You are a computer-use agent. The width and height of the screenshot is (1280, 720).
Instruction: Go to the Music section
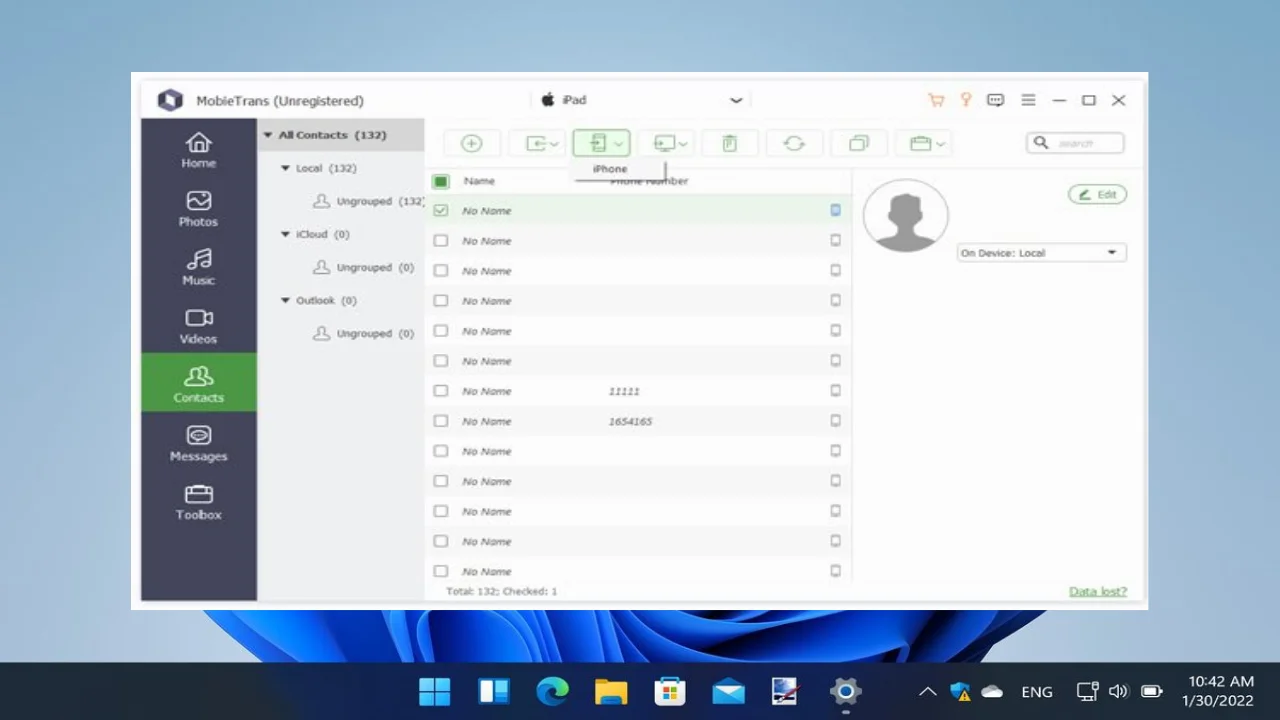click(x=198, y=267)
